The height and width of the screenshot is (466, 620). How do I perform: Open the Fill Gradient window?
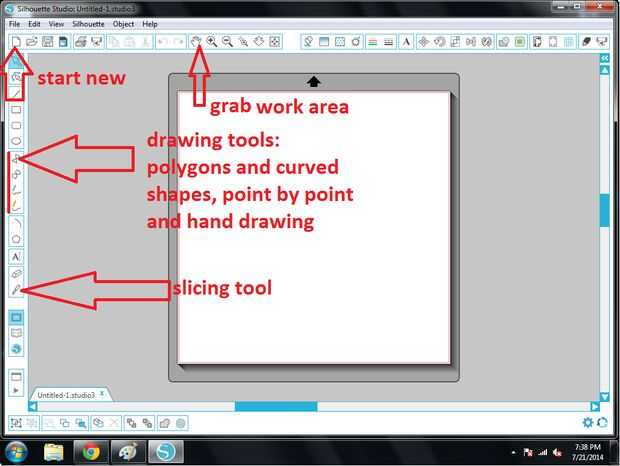click(x=324, y=42)
